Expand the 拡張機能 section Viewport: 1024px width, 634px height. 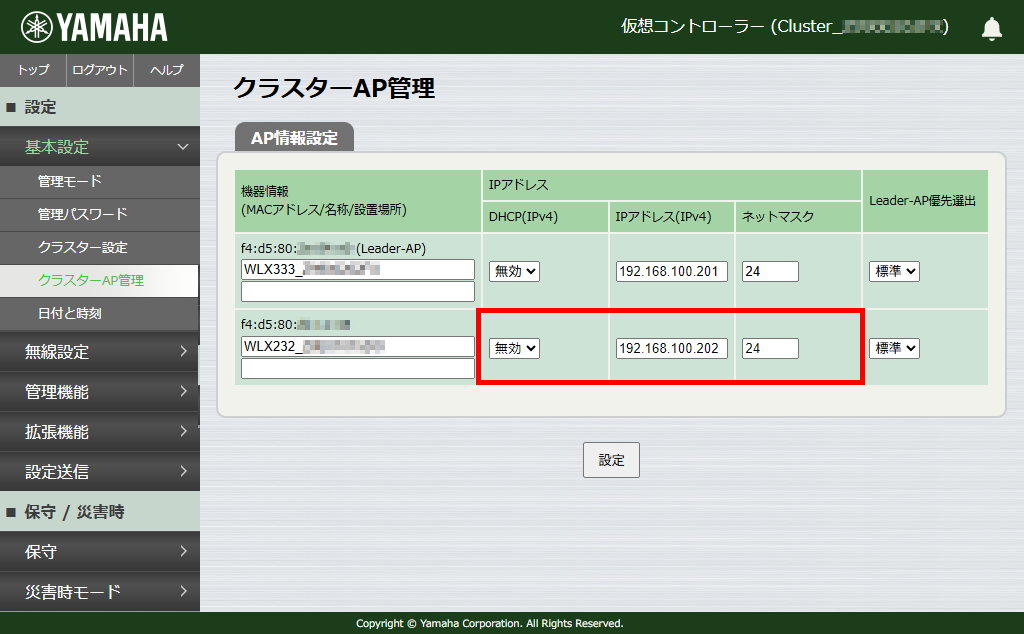[100, 432]
